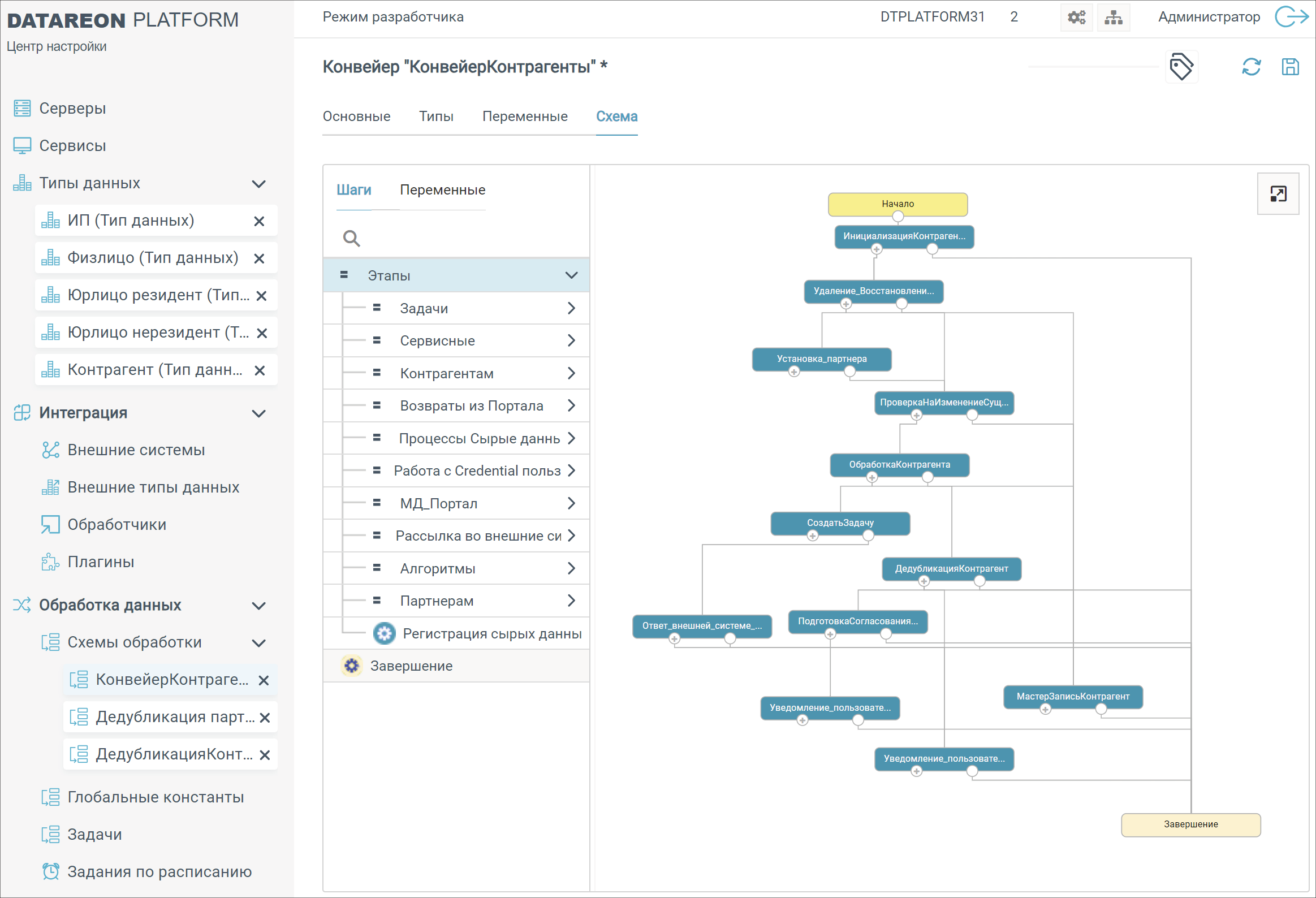Open Глобальные константы in the sidebar

(x=155, y=797)
